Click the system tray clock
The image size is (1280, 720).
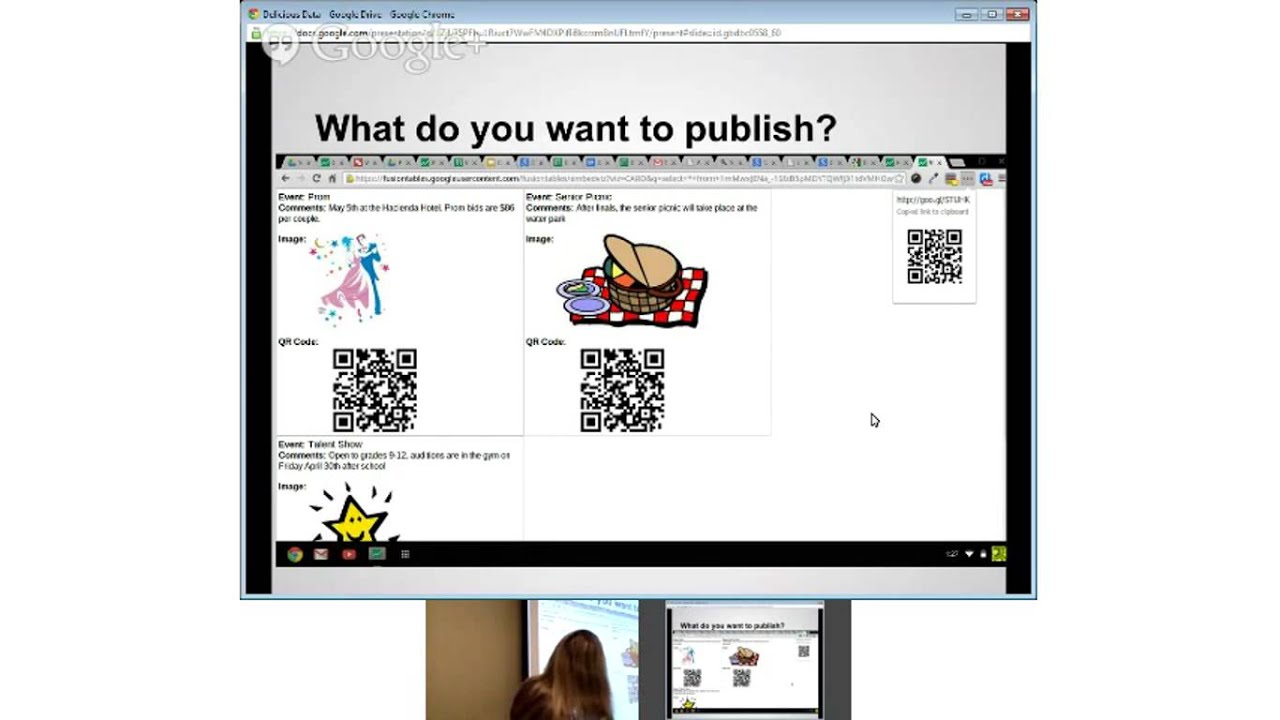(952, 554)
